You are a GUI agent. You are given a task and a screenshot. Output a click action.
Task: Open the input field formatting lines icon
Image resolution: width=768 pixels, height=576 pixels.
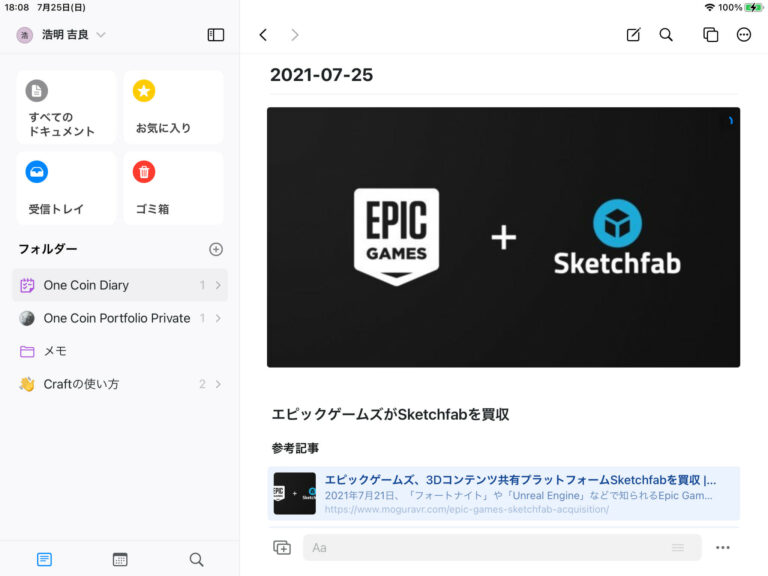pyautogui.click(x=678, y=548)
